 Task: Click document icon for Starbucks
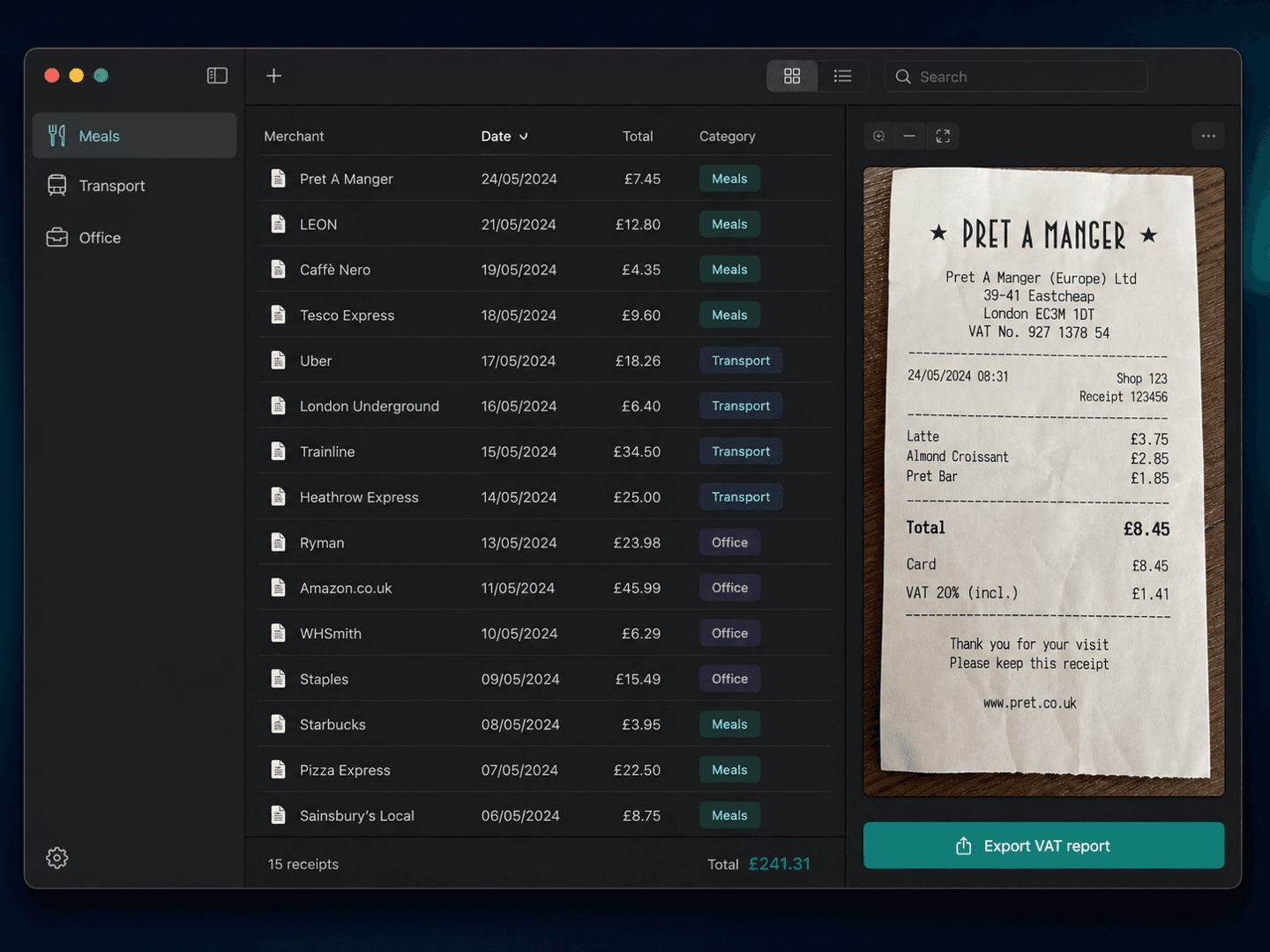coord(279,725)
